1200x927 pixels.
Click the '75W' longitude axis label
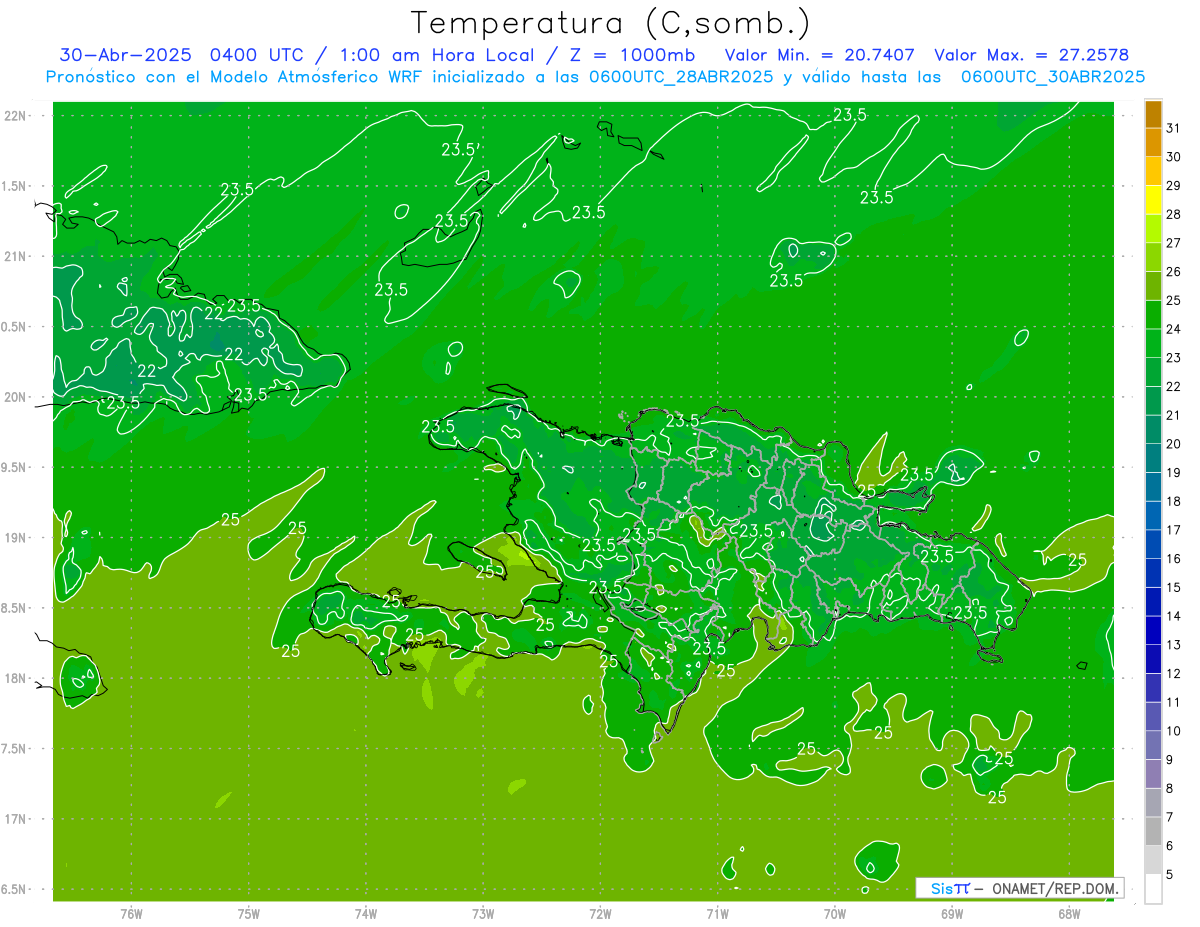[249, 913]
